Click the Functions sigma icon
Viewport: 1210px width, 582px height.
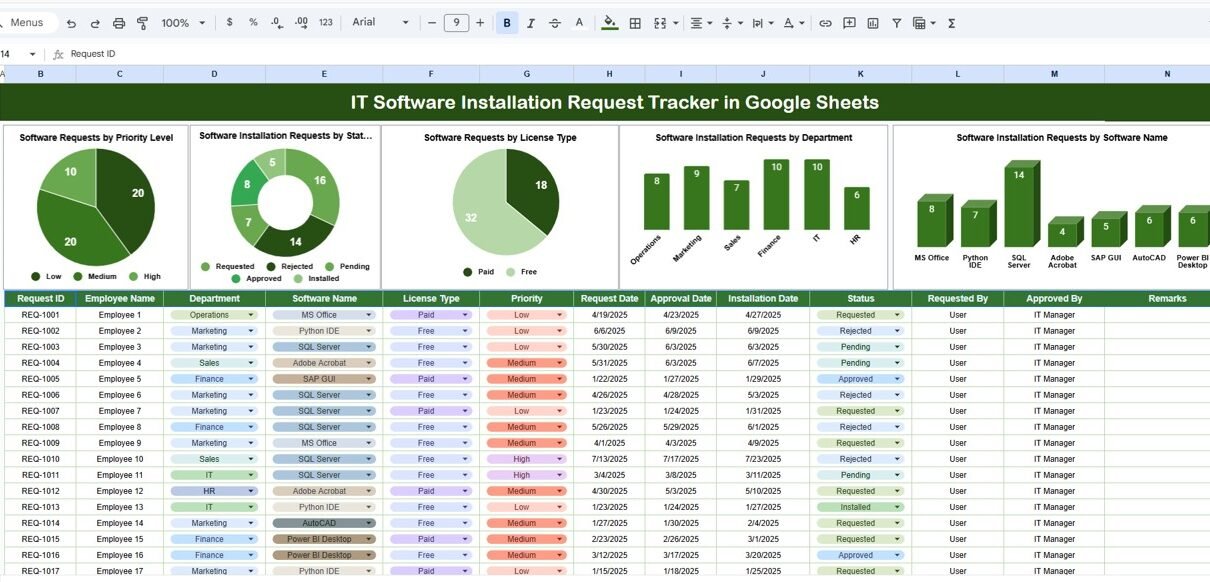[951, 23]
